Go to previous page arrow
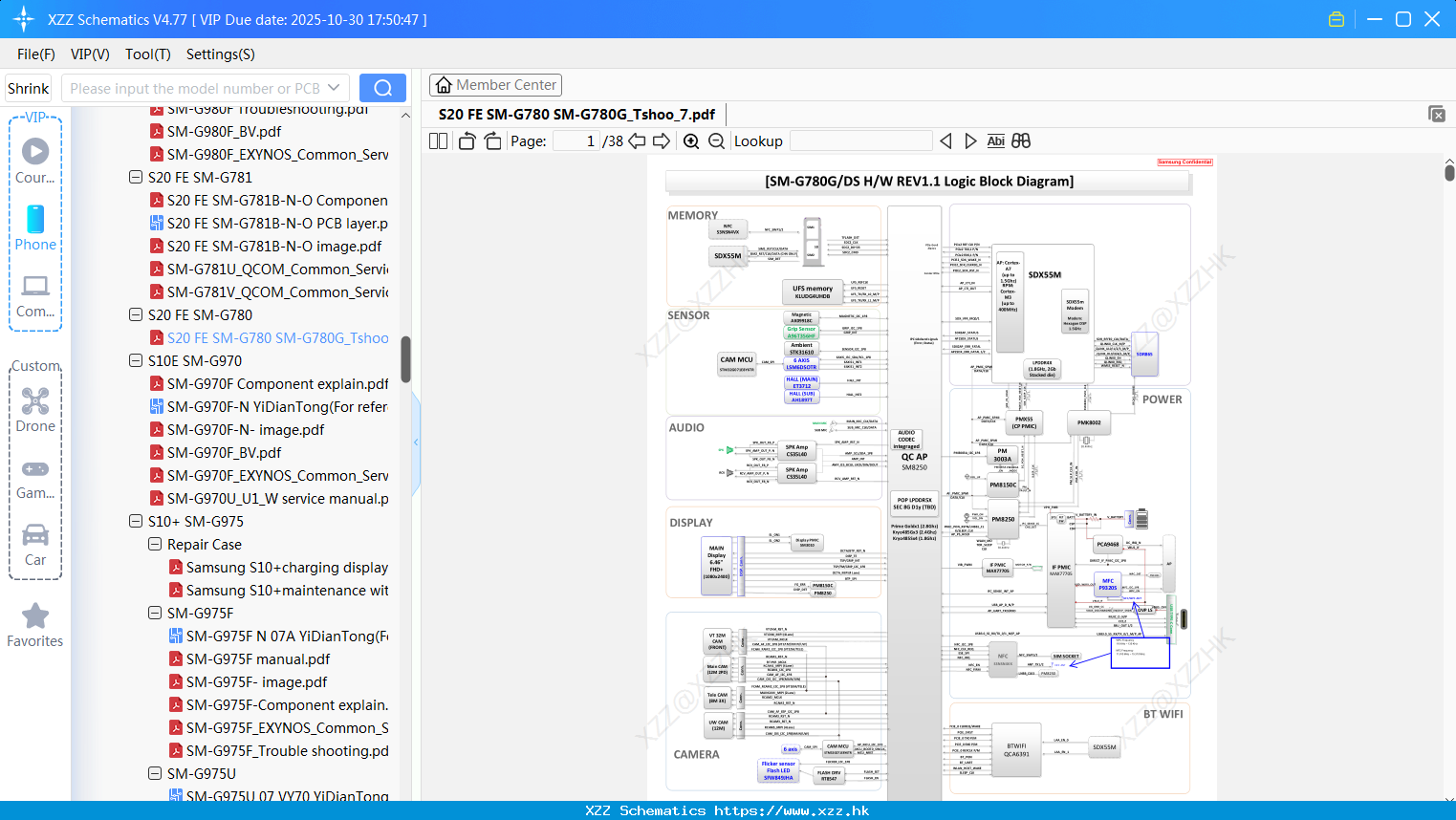The image size is (1456, 820). [x=637, y=141]
